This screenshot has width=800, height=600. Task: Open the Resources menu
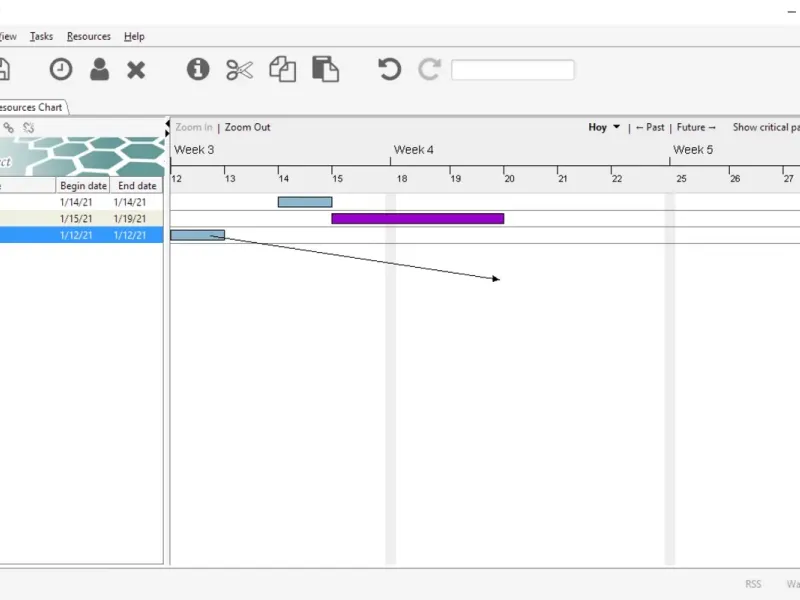pyautogui.click(x=89, y=37)
